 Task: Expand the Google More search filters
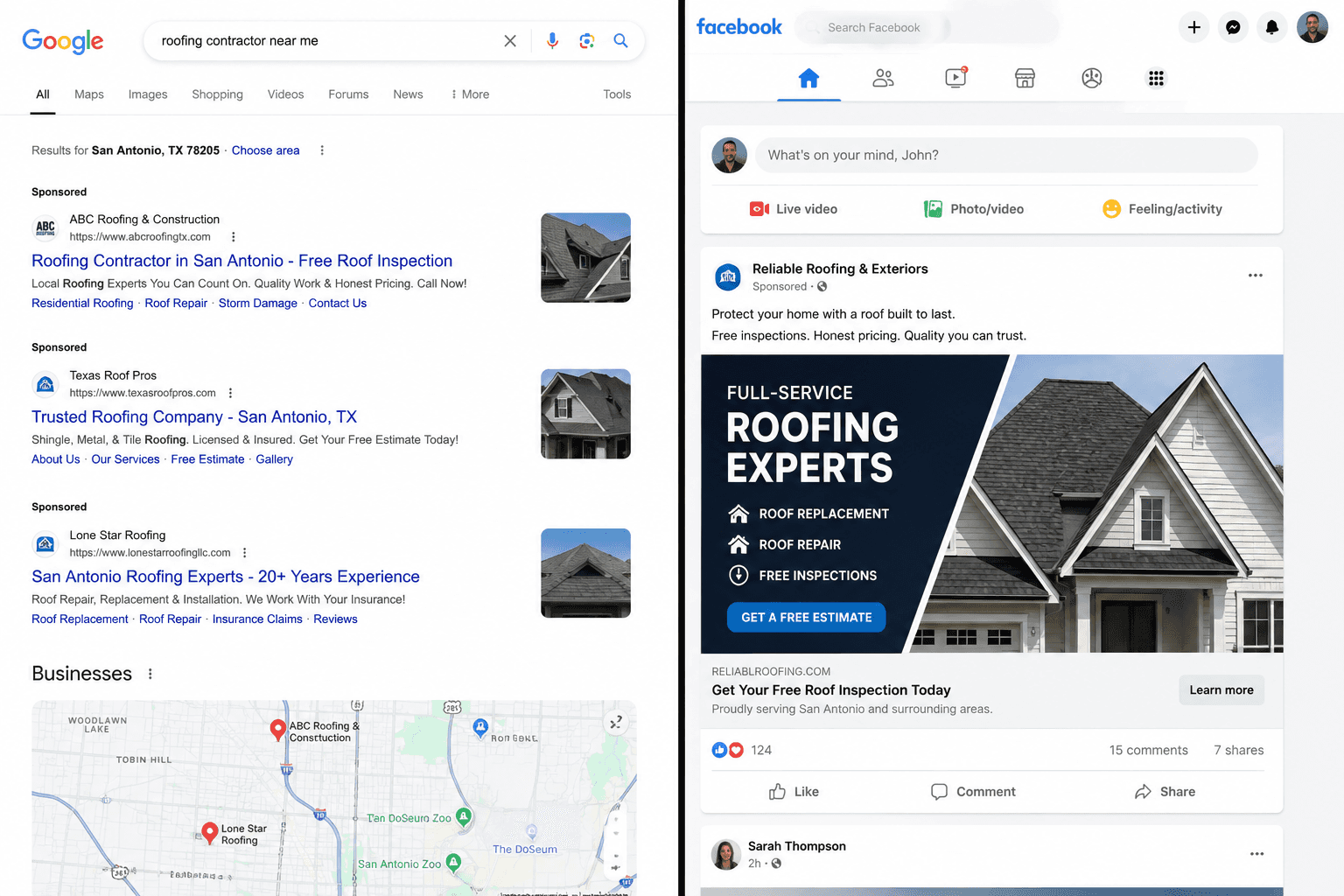point(470,94)
